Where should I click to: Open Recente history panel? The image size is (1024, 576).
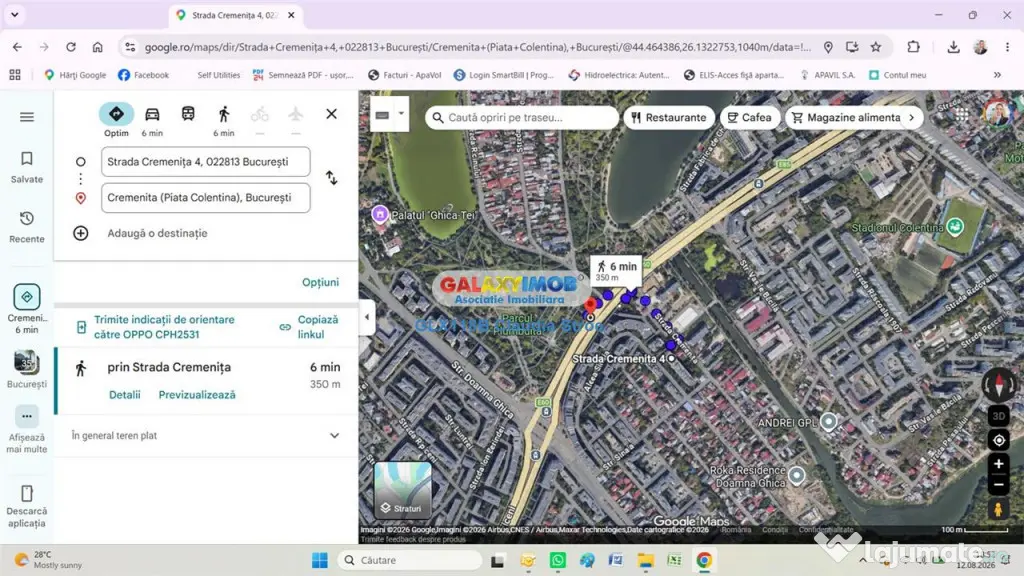[27, 227]
